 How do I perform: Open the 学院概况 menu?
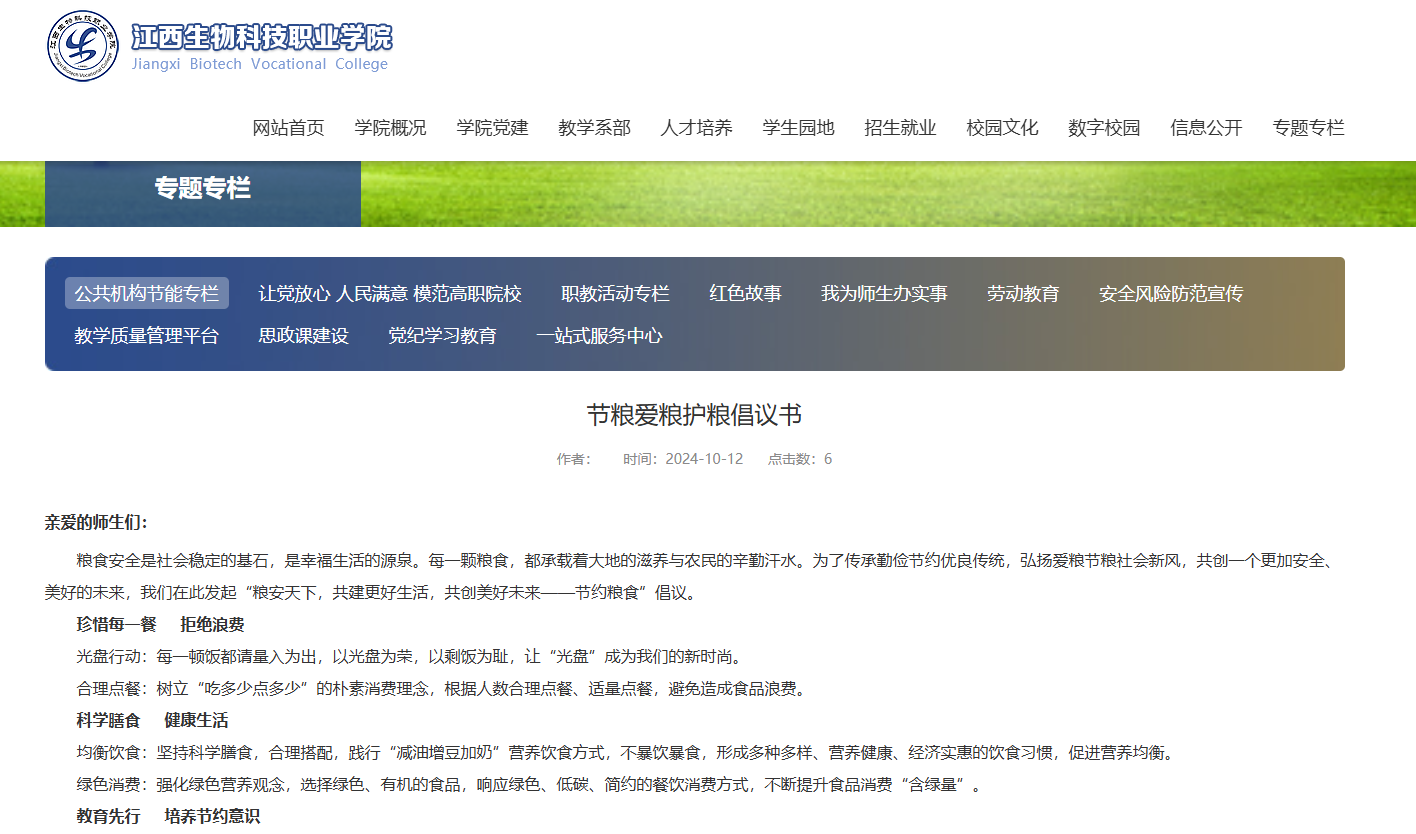pyautogui.click(x=390, y=128)
